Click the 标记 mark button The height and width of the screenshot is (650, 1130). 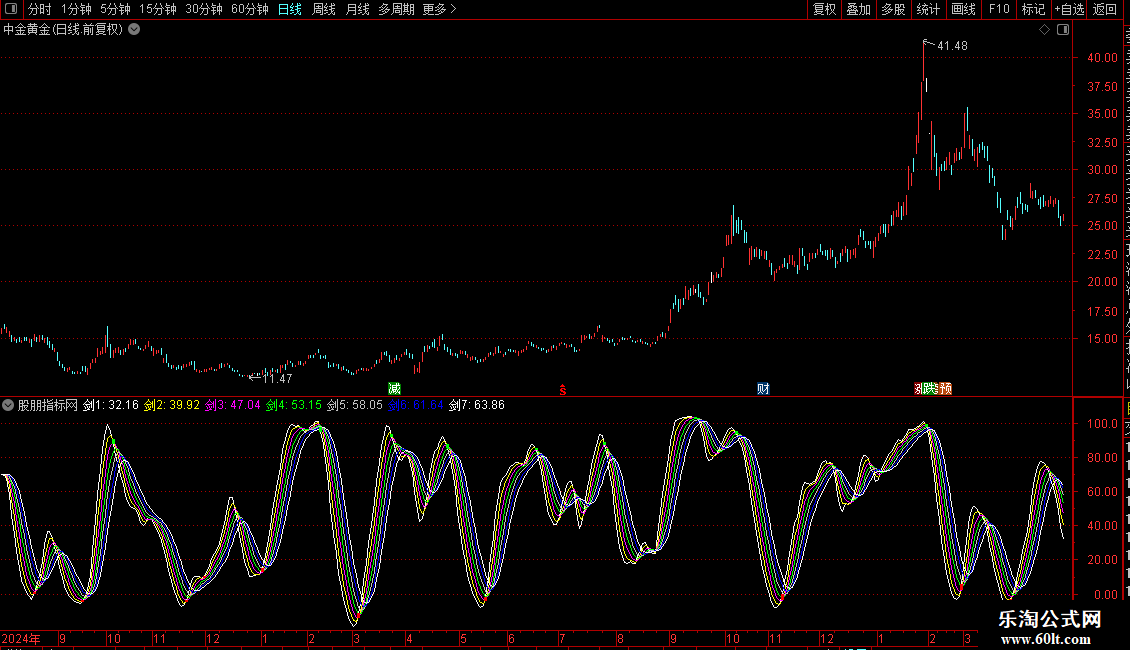(1033, 9)
